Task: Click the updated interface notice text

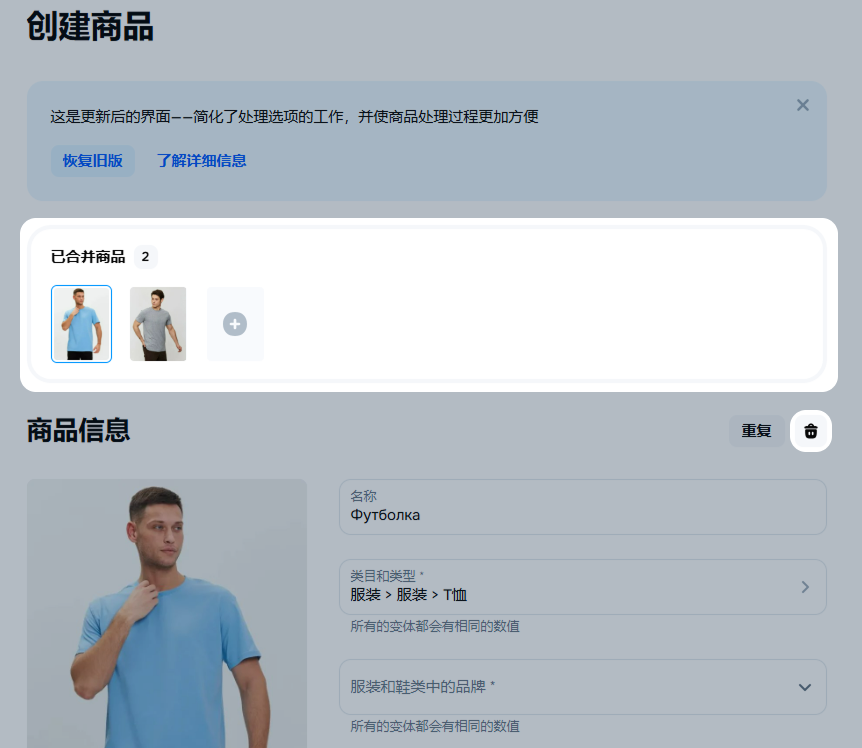Action: tap(294, 117)
